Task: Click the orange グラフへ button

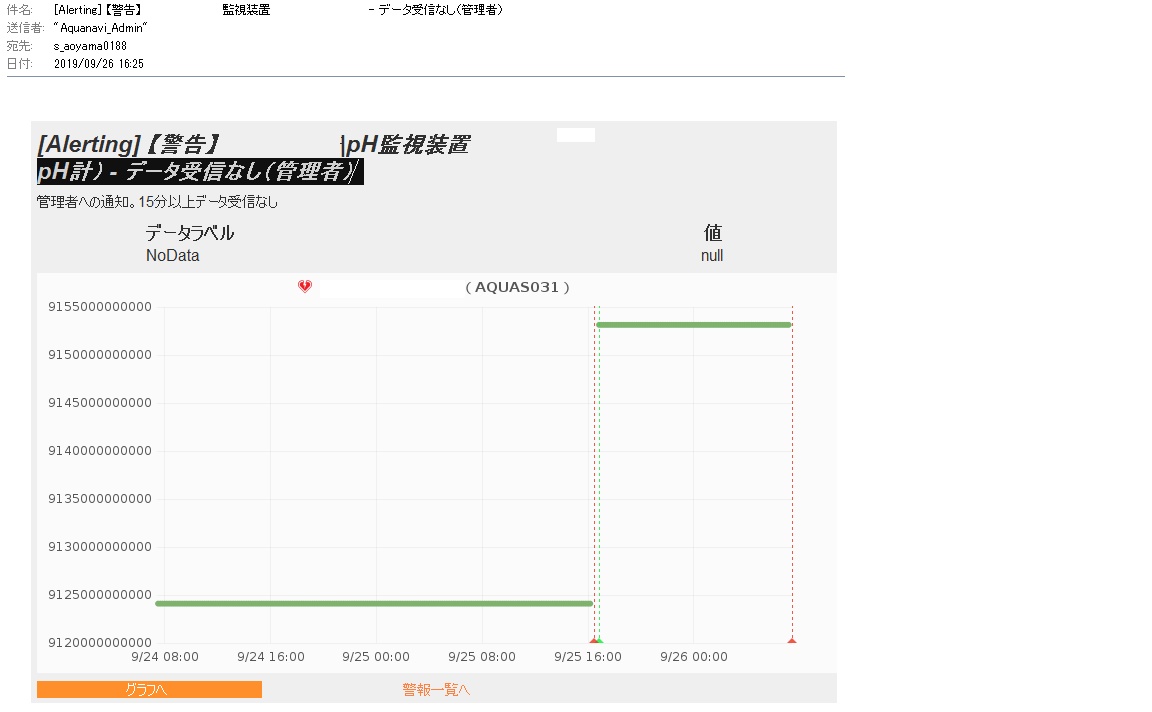Action: coord(149,689)
